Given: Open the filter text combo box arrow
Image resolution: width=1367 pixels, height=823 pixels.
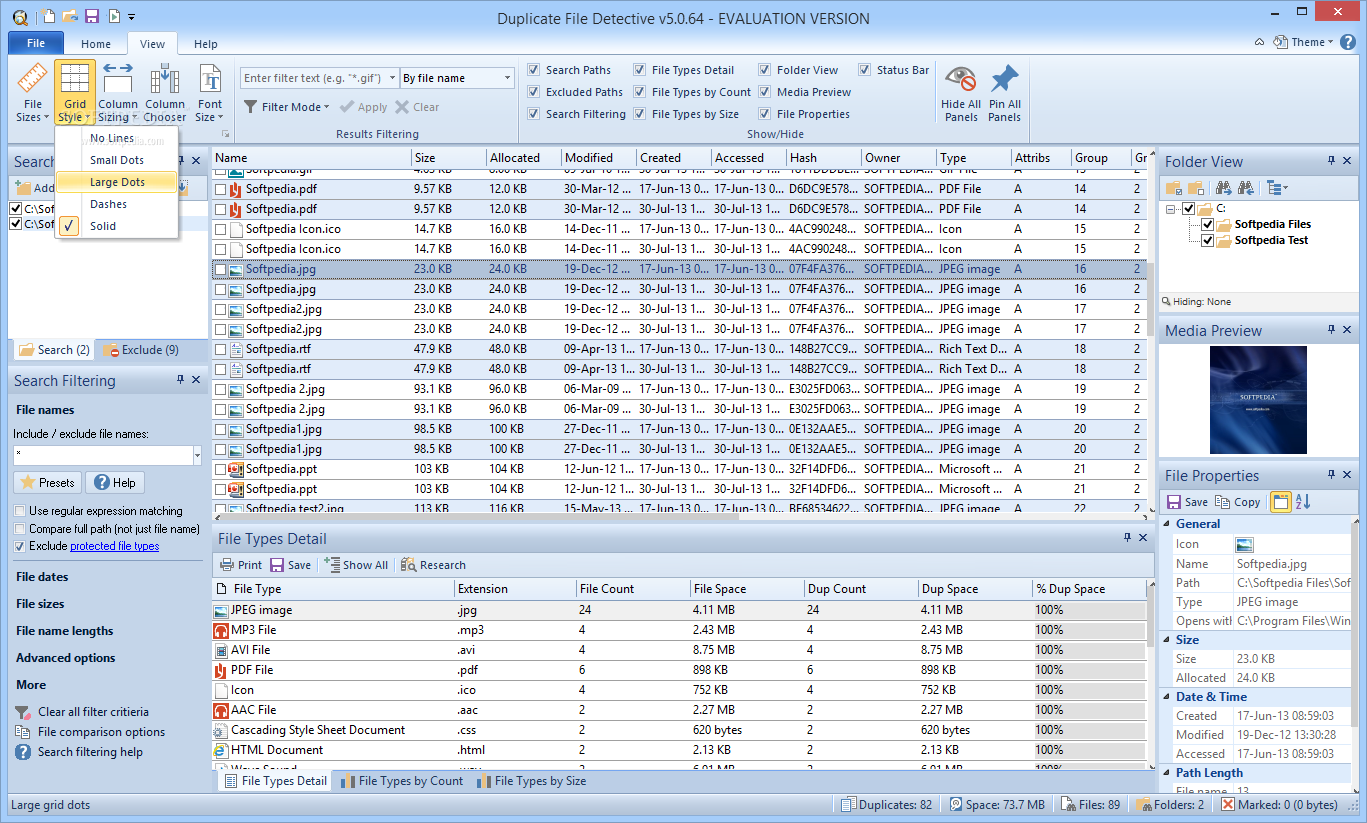Looking at the screenshot, I should tap(392, 78).
